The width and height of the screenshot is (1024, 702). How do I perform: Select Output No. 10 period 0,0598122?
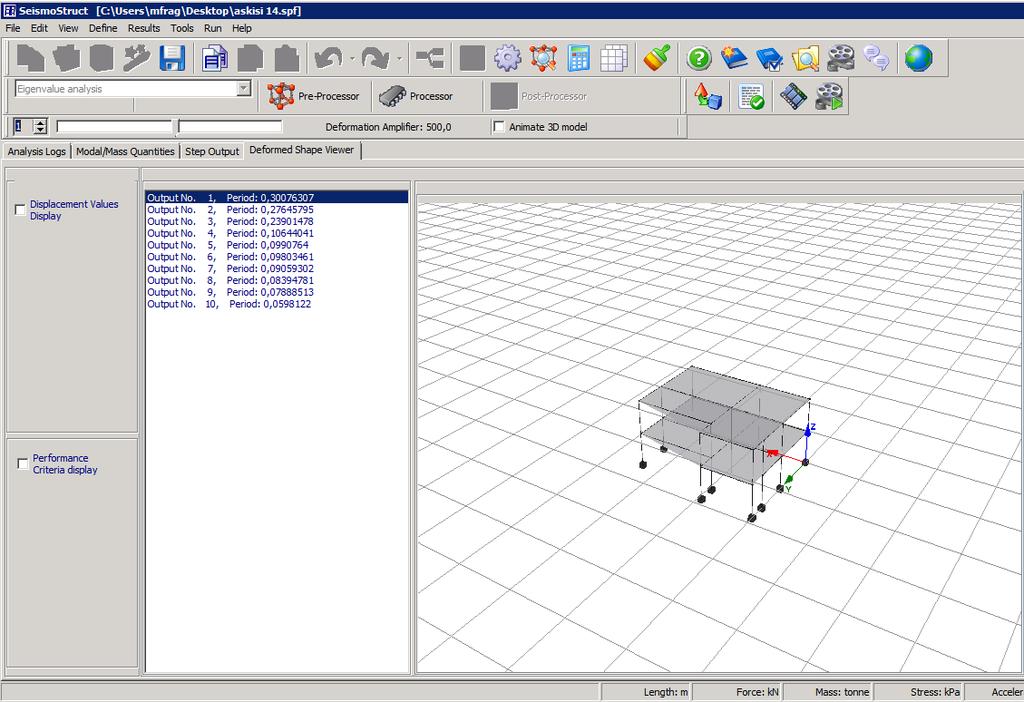click(276, 304)
